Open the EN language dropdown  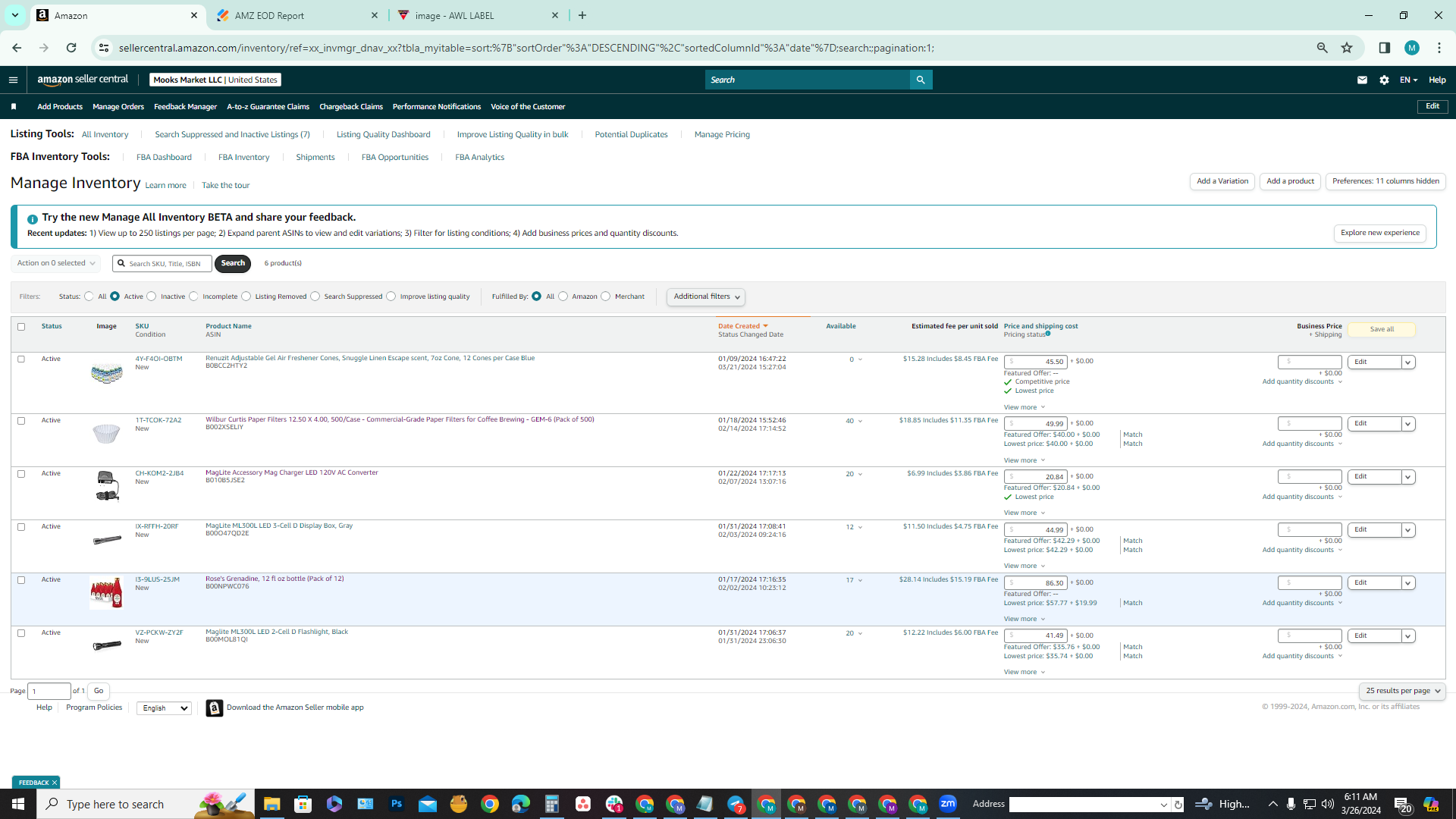pos(1408,80)
